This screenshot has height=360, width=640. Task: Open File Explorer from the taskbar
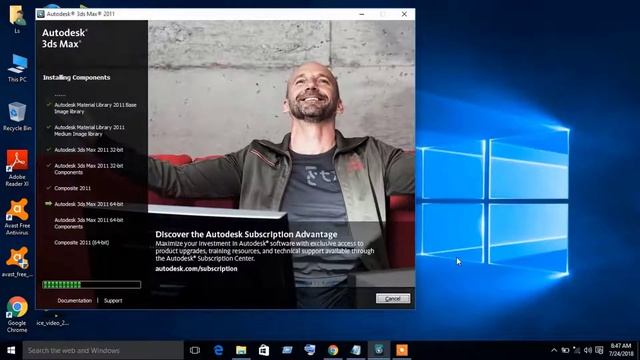click(x=241, y=350)
